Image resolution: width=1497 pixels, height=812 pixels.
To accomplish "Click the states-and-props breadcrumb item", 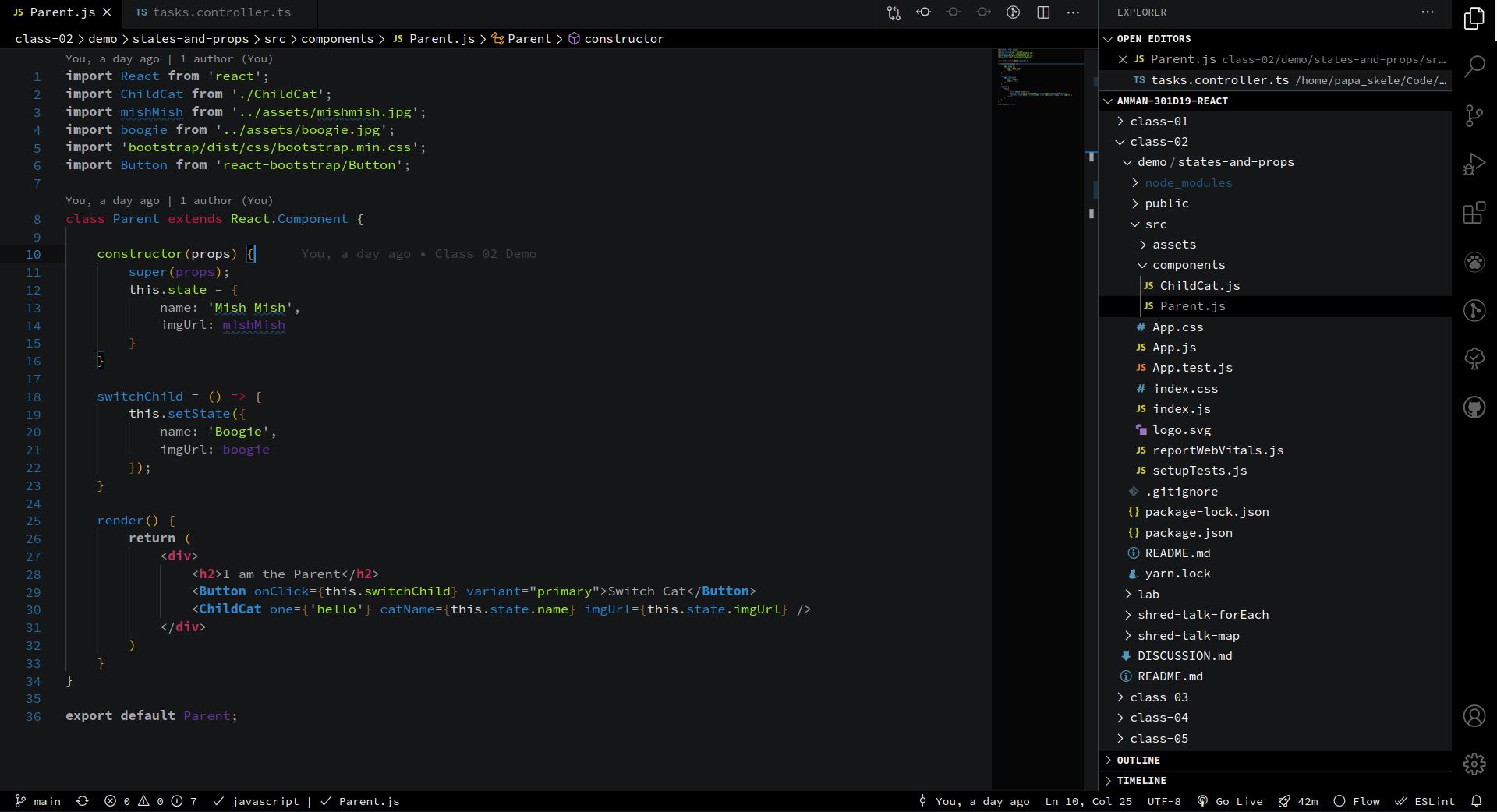I will (190, 39).
